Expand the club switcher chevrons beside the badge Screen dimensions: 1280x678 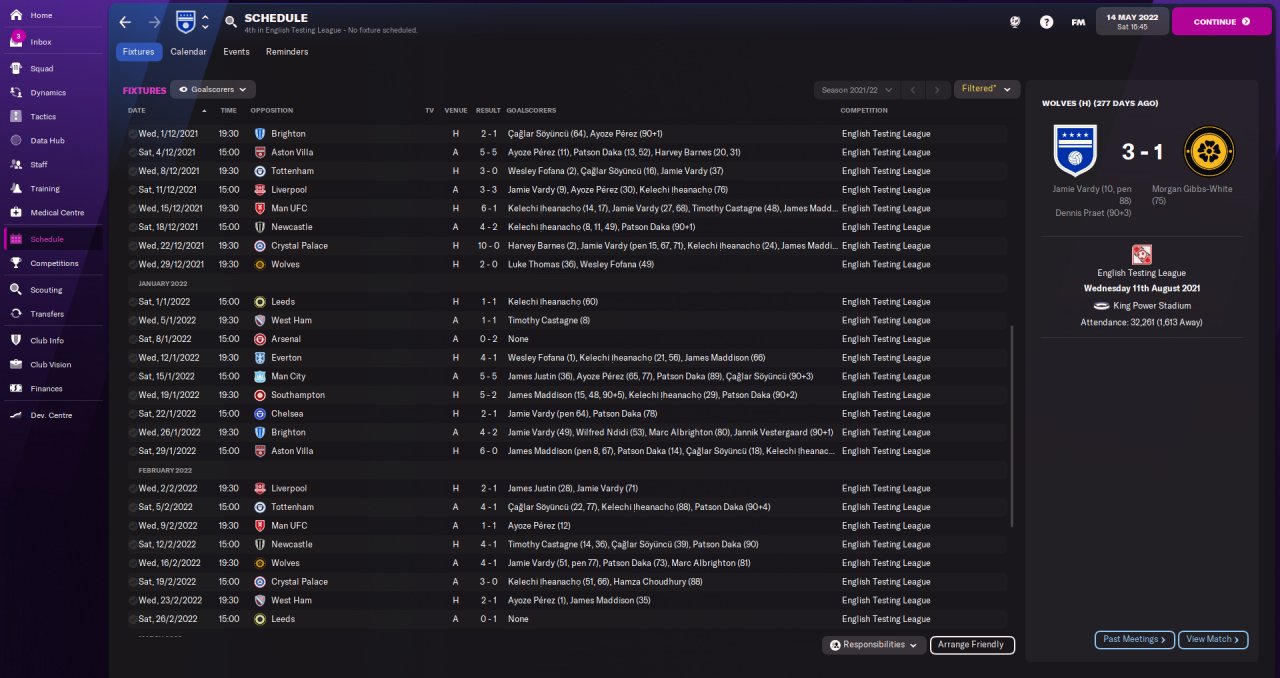[205, 22]
